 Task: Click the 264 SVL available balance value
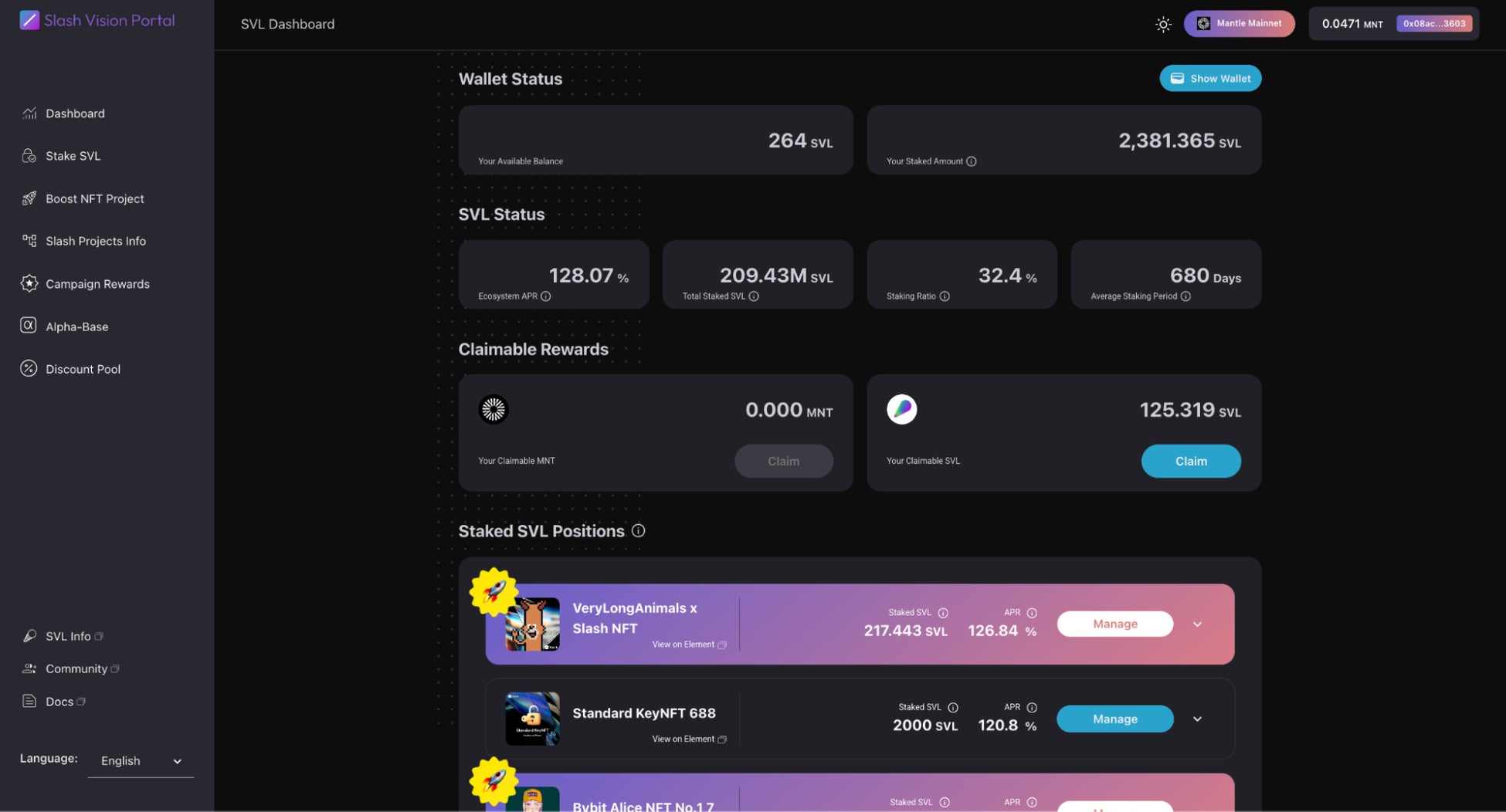pos(800,140)
